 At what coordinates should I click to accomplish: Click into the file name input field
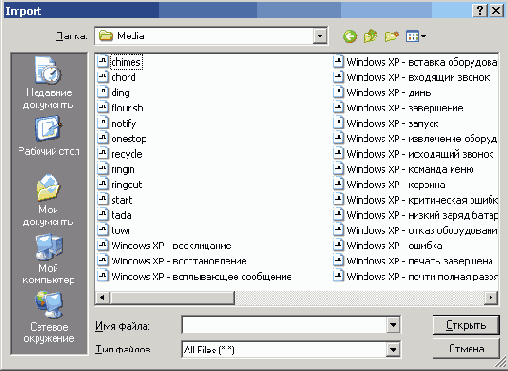285,325
